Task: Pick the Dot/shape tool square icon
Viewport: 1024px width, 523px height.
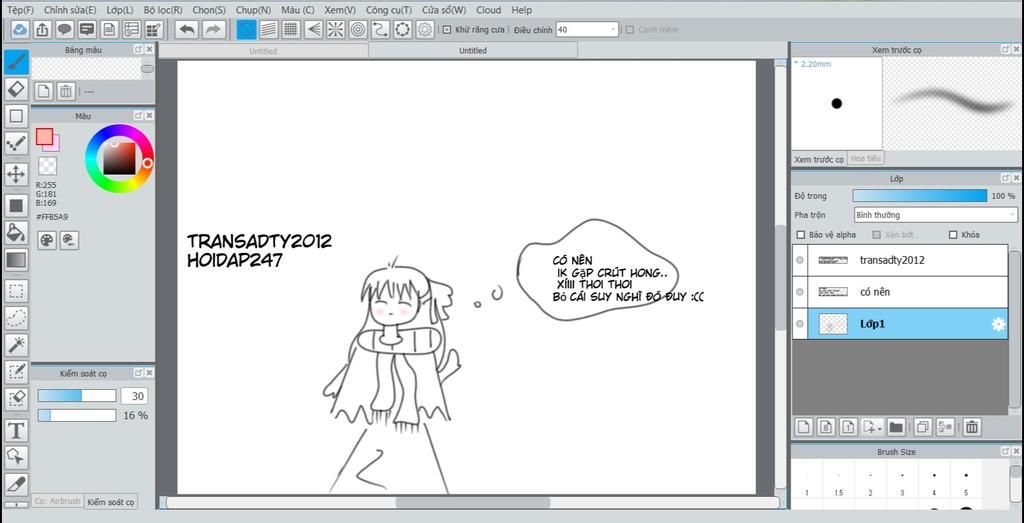Action: point(16,116)
